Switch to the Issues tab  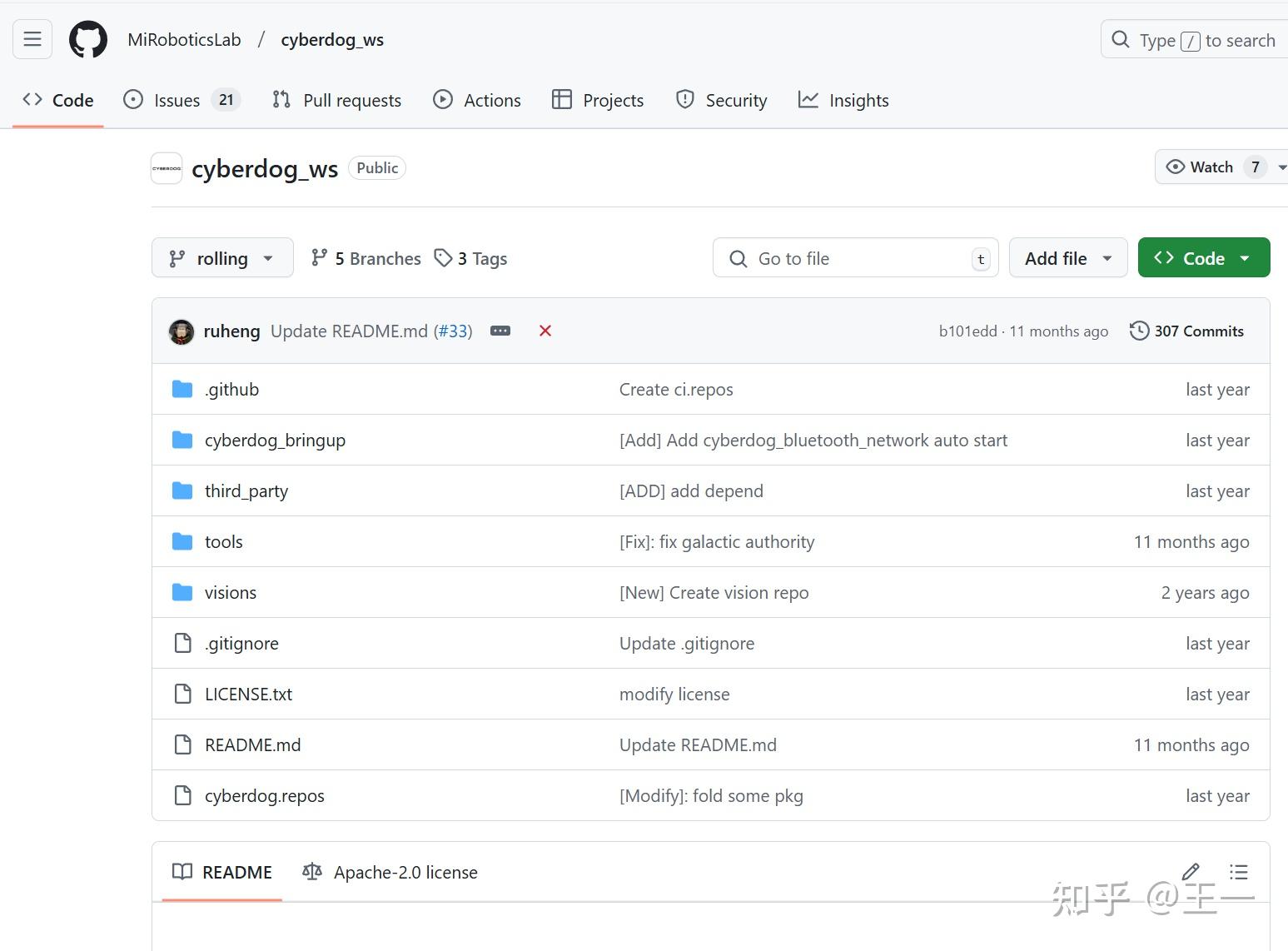(x=175, y=100)
